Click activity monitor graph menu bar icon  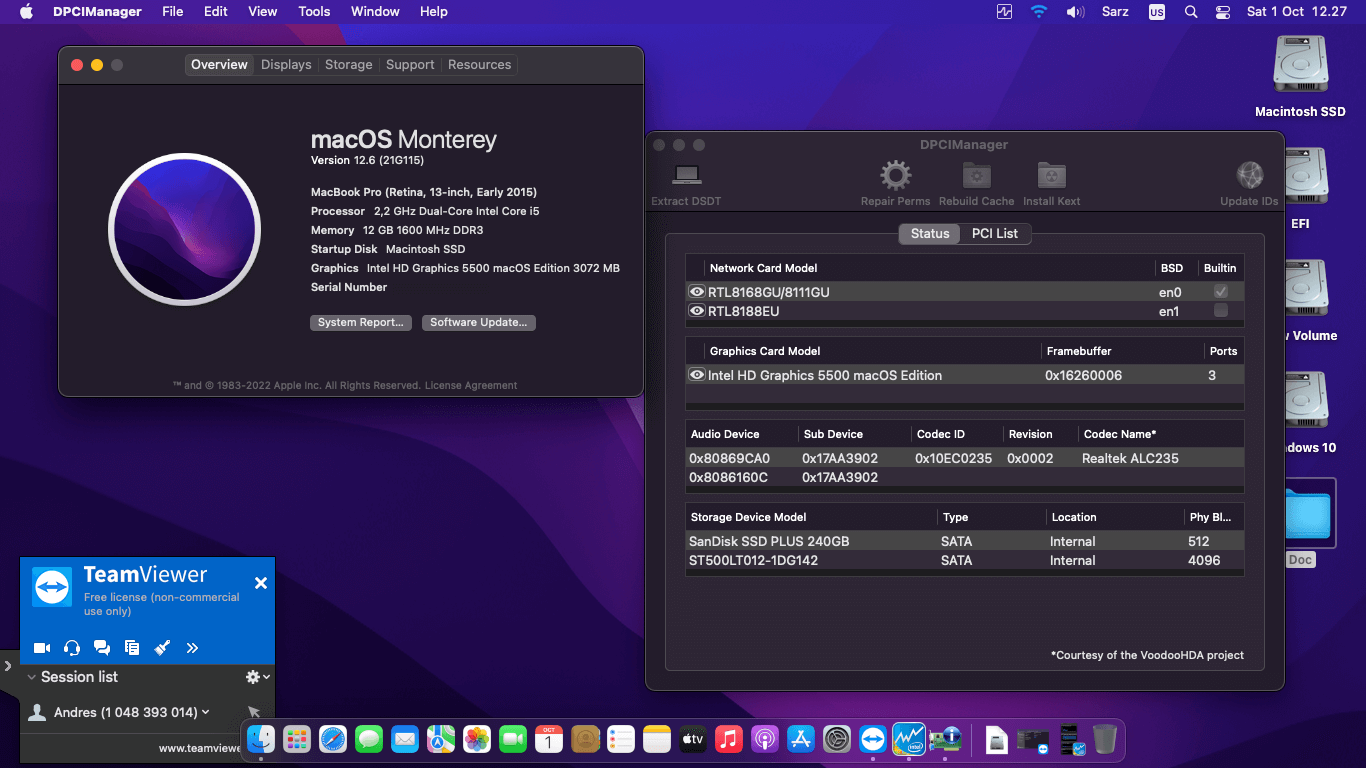point(1005,11)
